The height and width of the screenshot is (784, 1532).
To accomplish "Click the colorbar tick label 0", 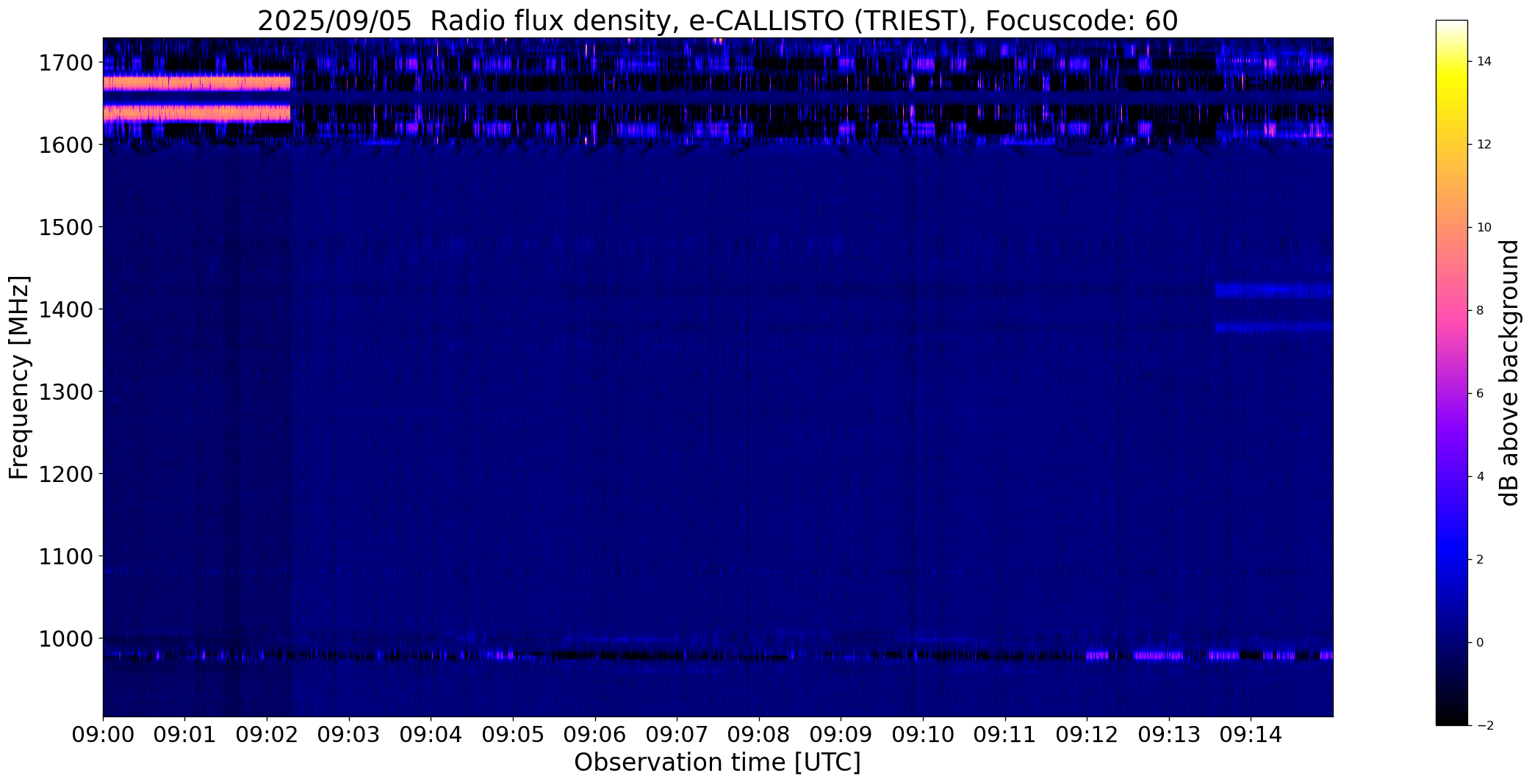I will [1480, 643].
